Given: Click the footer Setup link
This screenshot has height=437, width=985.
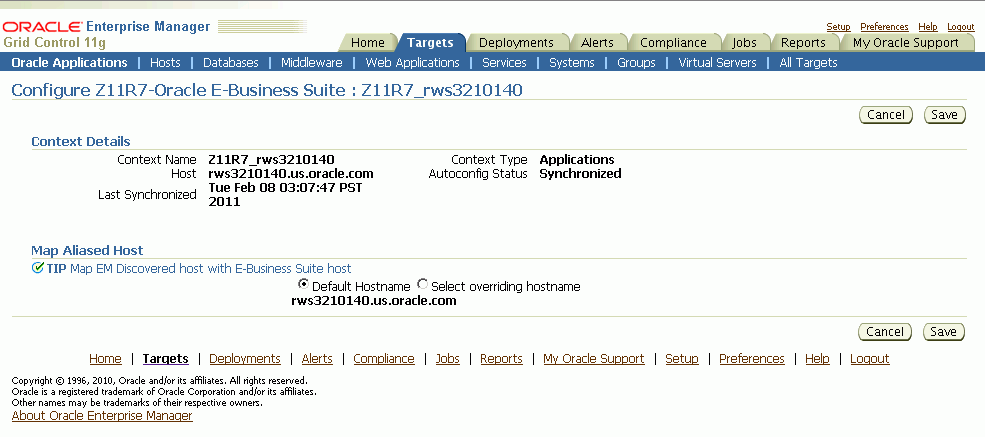Looking at the screenshot, I should tap(682, 359).
